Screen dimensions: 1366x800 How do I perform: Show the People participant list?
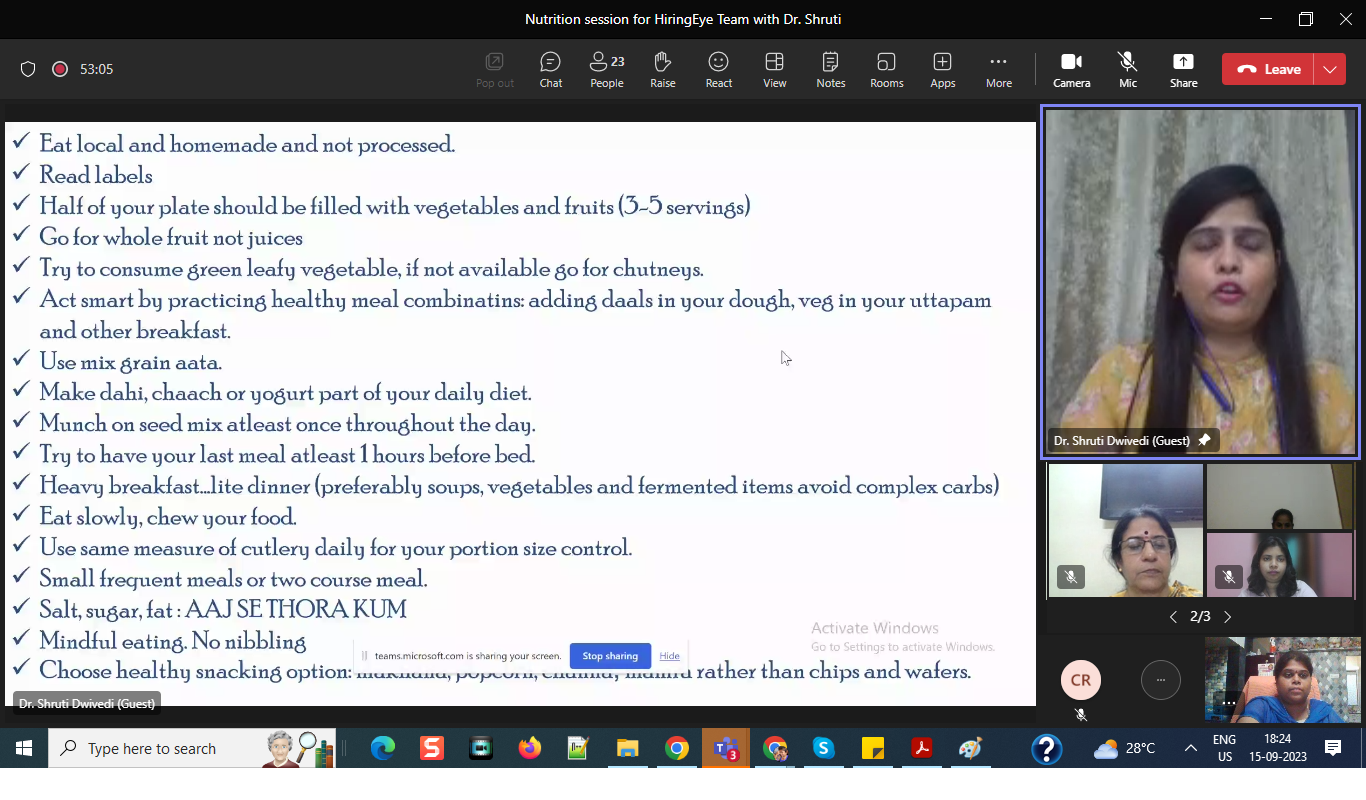pyautogui.click(x=606, y=70)
